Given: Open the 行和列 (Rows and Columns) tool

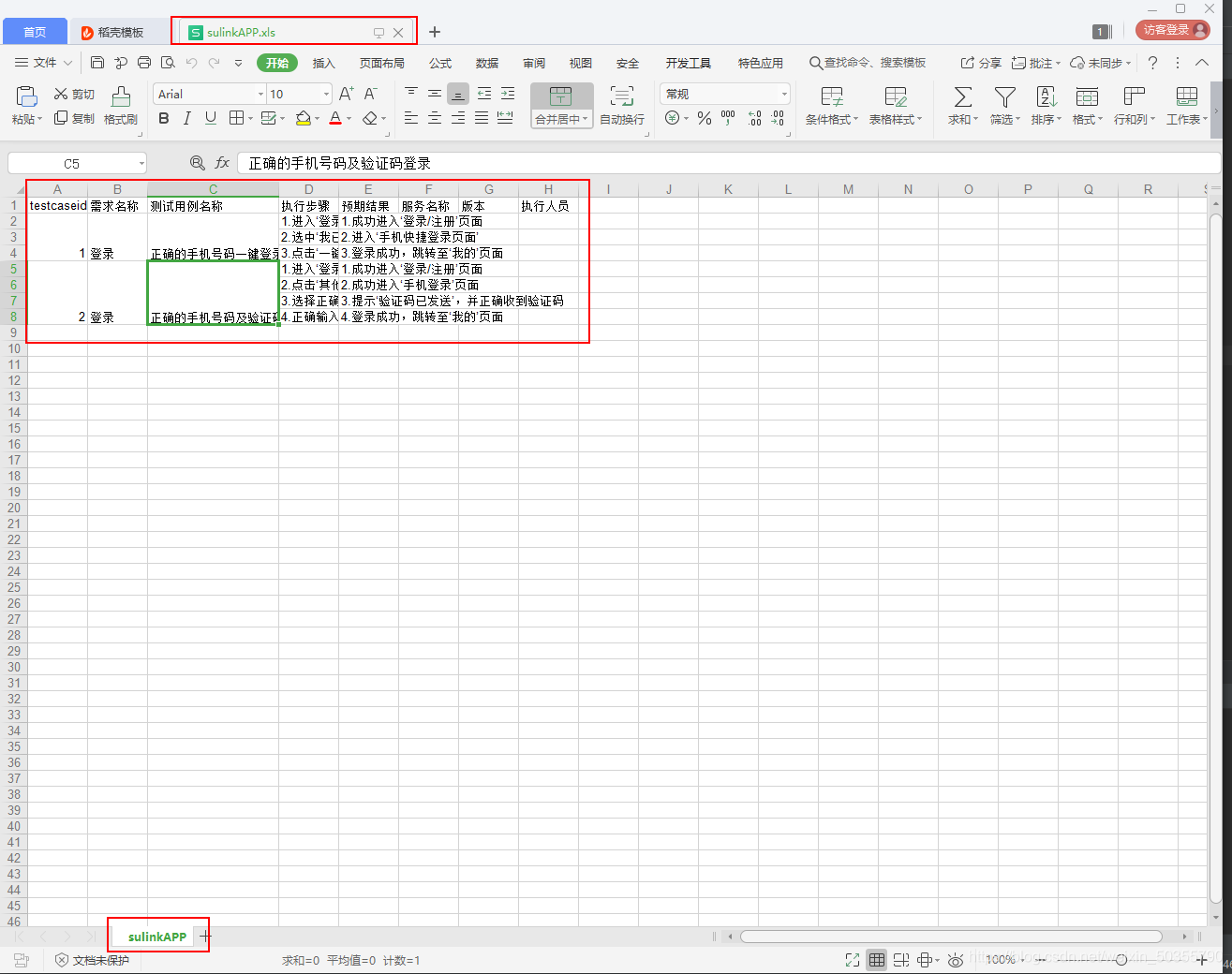Looking at the screenshot, I should 1133,103.
